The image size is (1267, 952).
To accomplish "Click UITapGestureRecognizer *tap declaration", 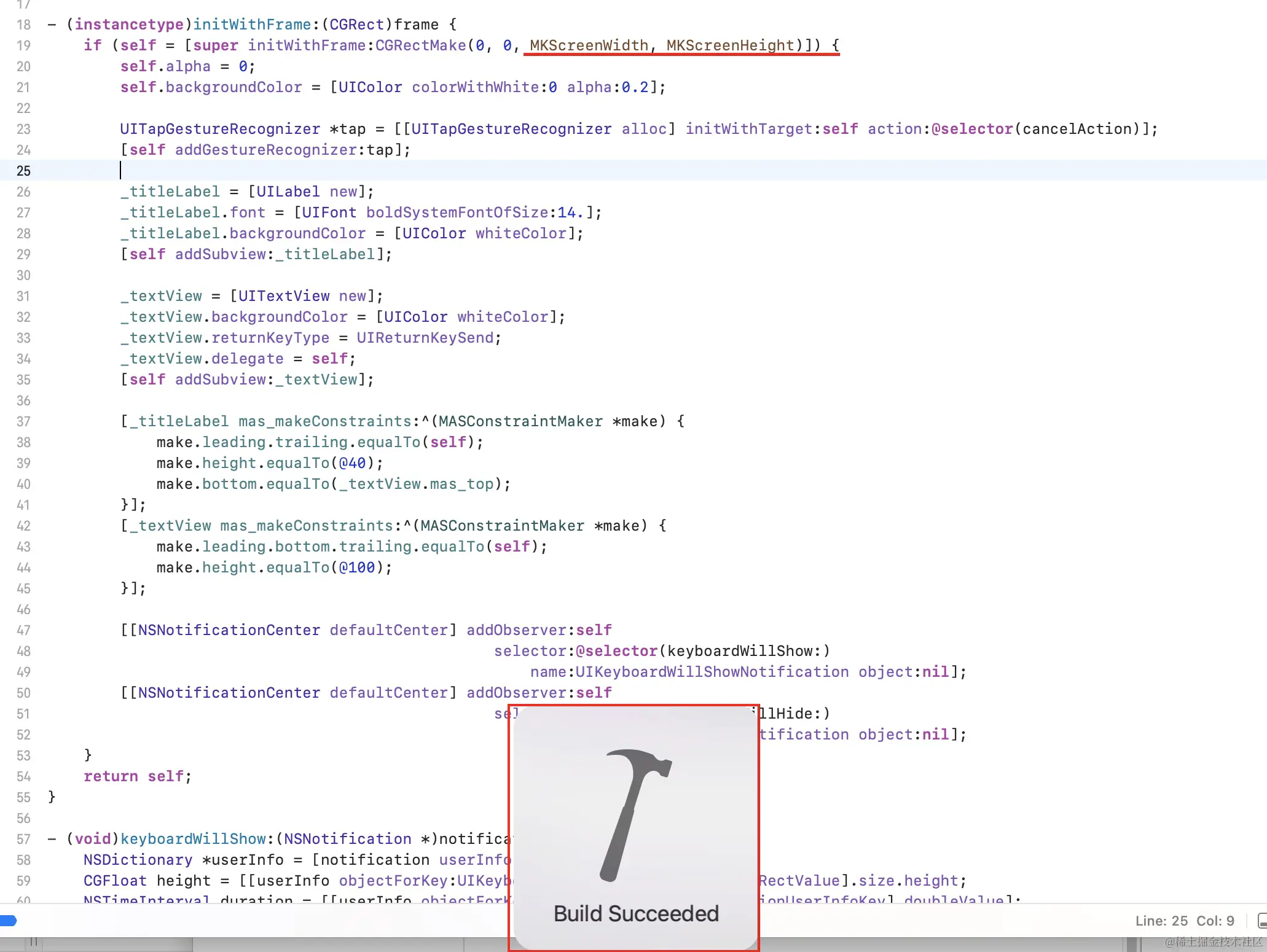I will pos(243,129).
